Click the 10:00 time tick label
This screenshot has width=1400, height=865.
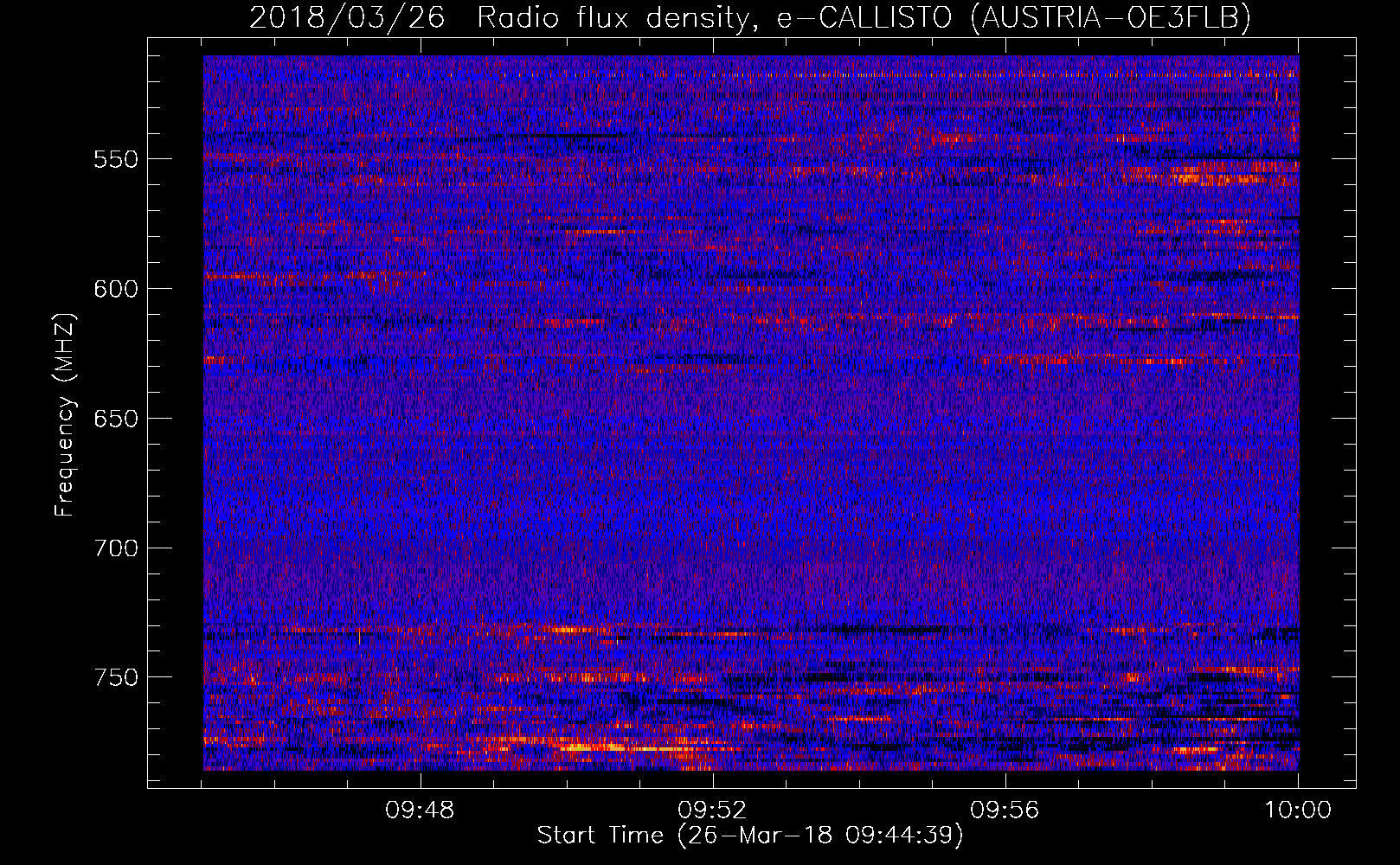tap(1298, 811)
